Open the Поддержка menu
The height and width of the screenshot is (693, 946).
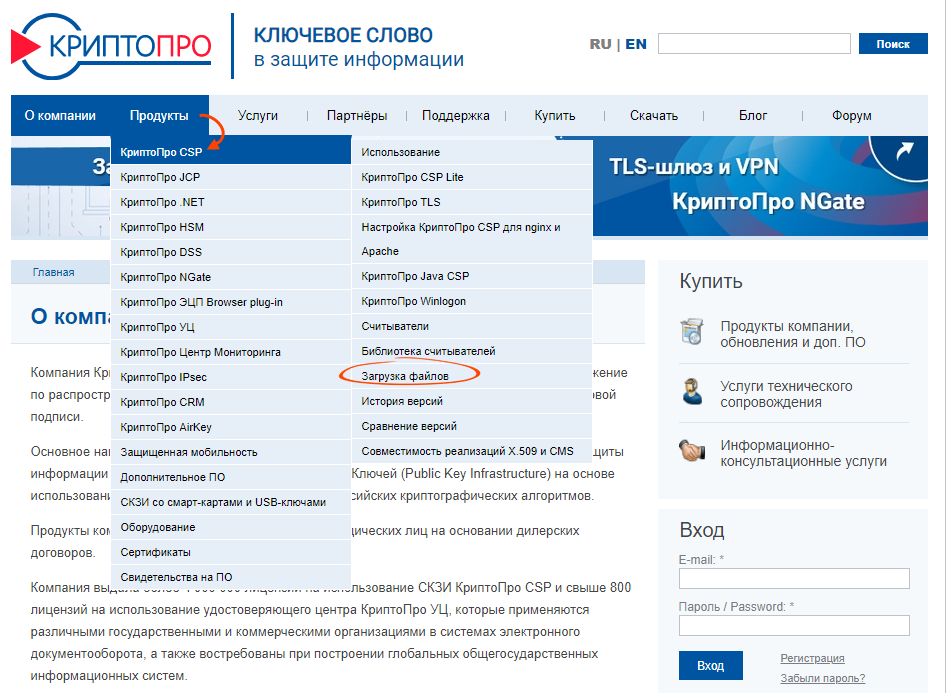pos(456,115)
